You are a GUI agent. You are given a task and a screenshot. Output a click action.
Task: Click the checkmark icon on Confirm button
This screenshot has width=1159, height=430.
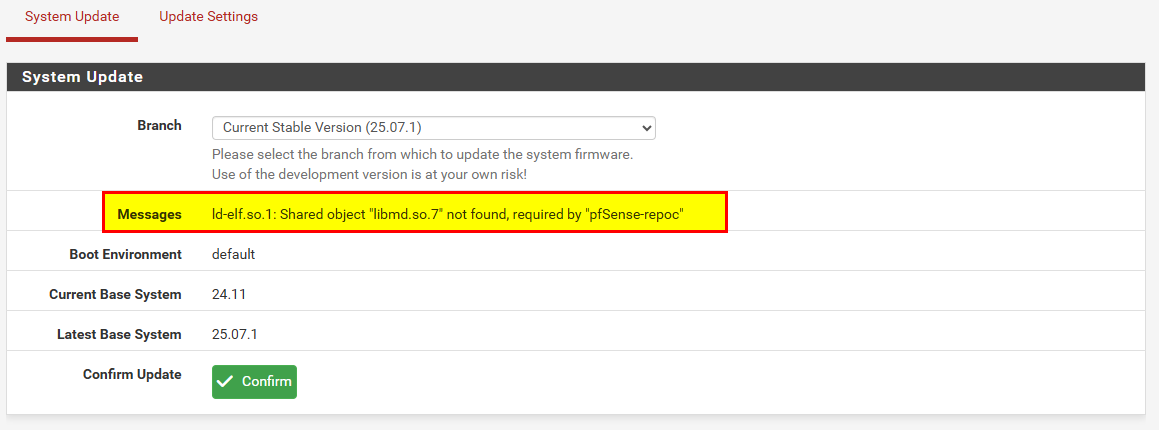pyautogui.click(x=226, y=382)
